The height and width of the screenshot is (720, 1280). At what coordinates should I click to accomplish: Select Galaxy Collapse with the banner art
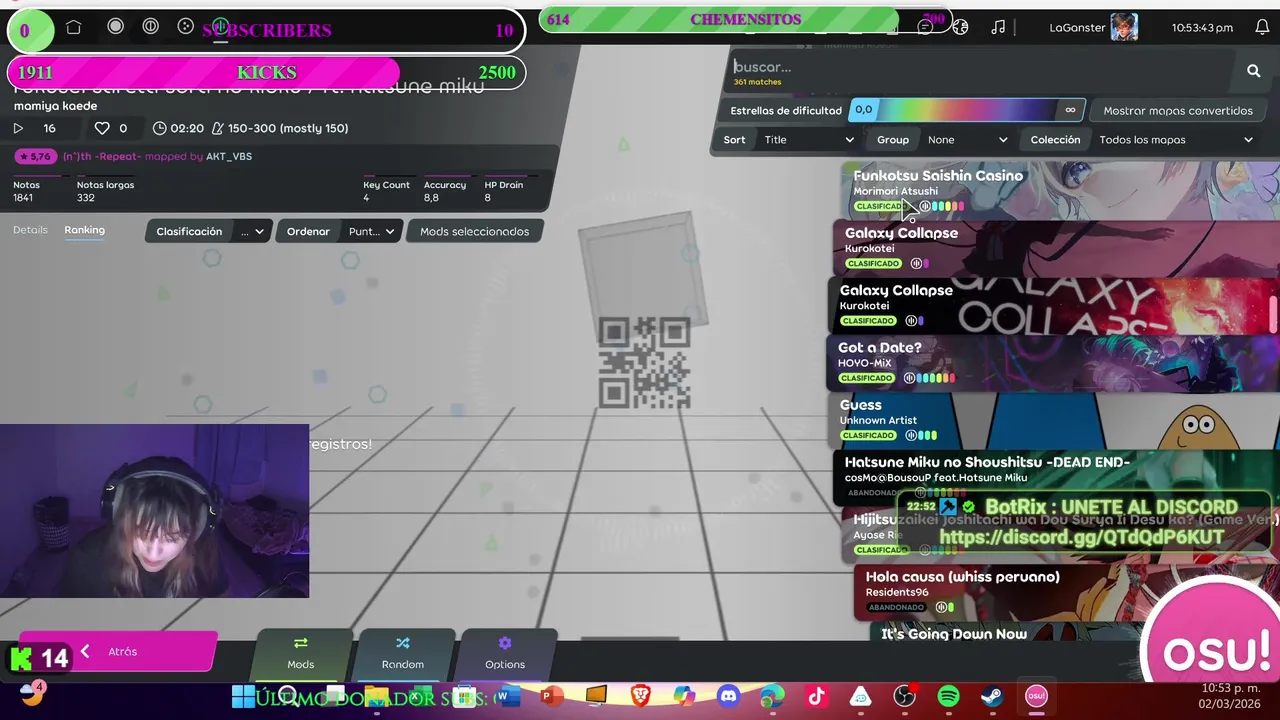[1054, 304]
